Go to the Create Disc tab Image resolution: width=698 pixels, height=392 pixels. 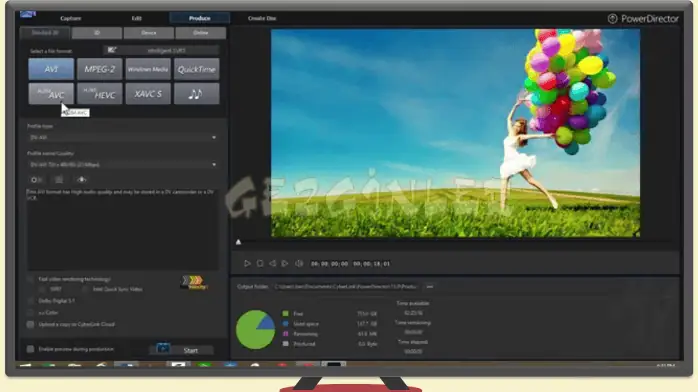[x=262, y=18]
